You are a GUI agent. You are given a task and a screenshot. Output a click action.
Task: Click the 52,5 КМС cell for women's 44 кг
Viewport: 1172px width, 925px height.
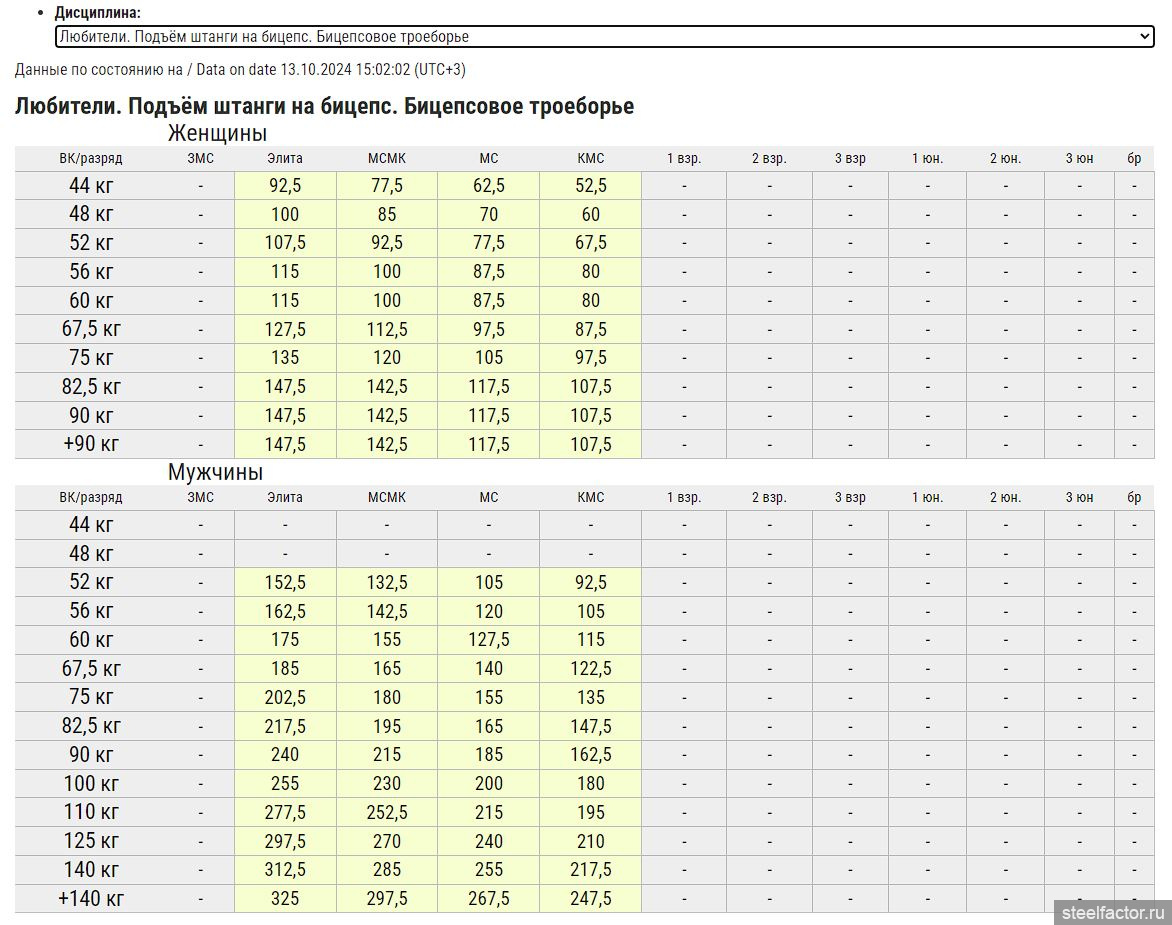click(x=590, y=185)
